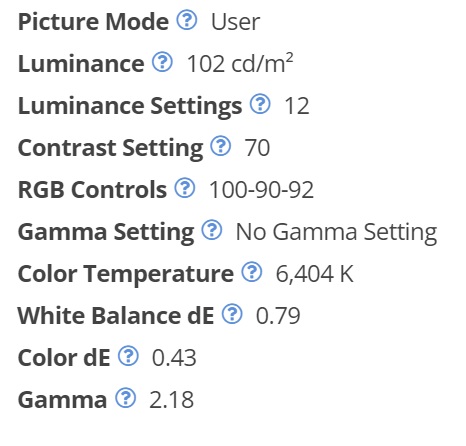
Task: Select the Picture Mode label
Action: [x=93, y=22]
